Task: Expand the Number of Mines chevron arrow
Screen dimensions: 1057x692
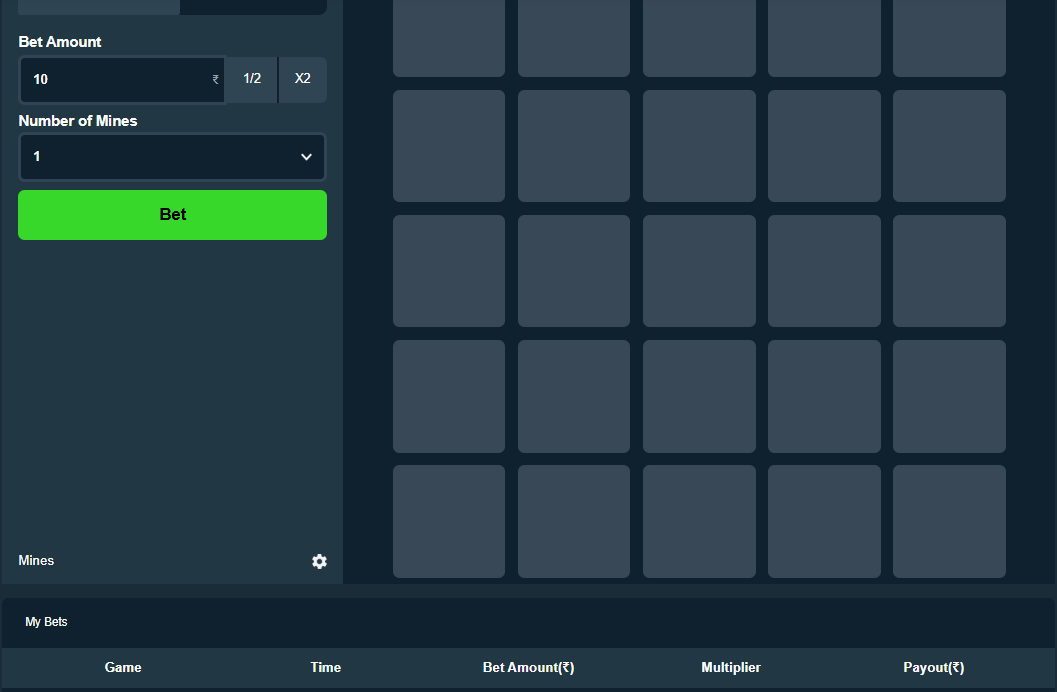Action: click(x=306, y=157)
